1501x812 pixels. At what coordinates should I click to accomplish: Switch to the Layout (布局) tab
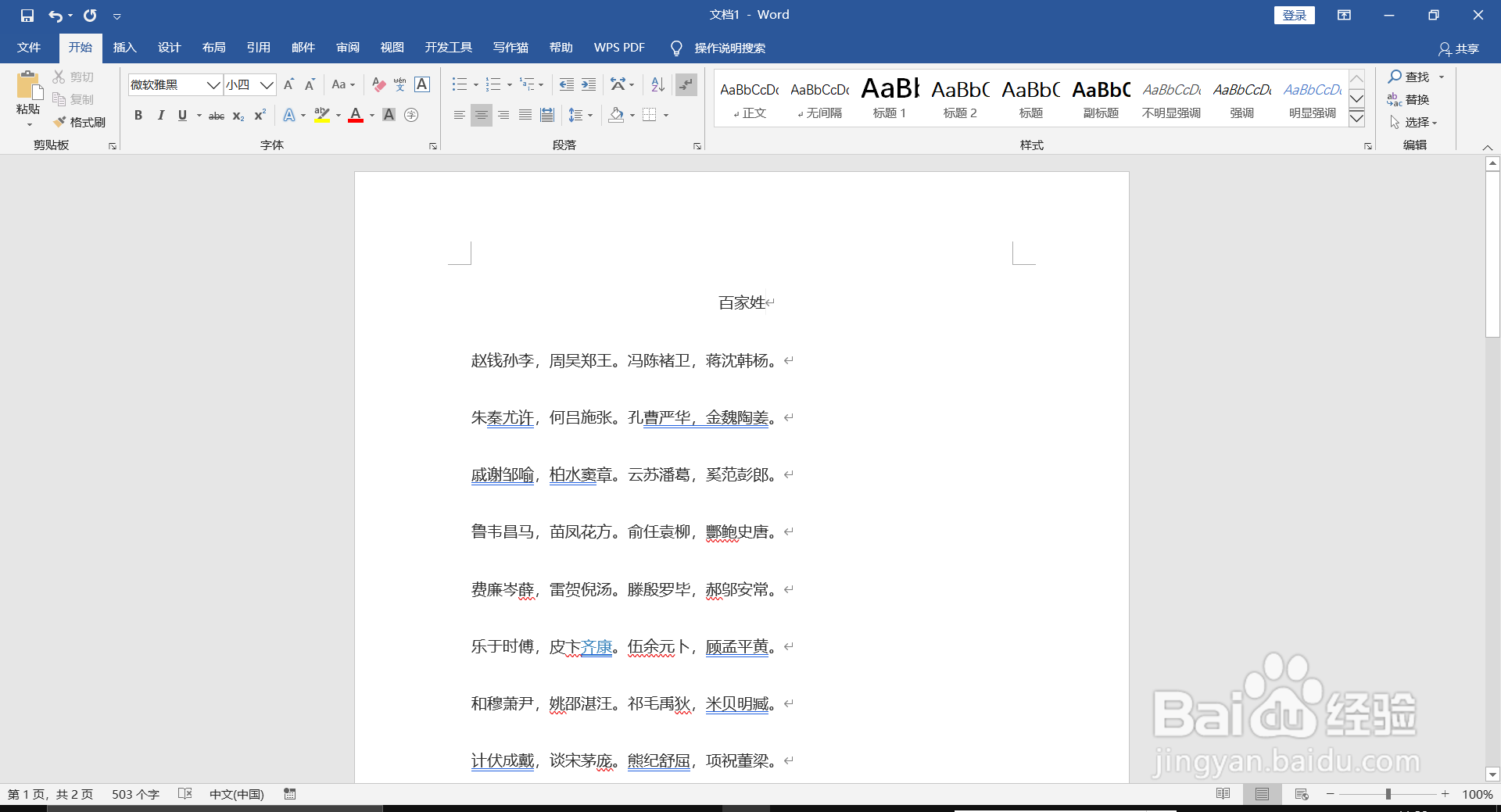coord(213,48)
